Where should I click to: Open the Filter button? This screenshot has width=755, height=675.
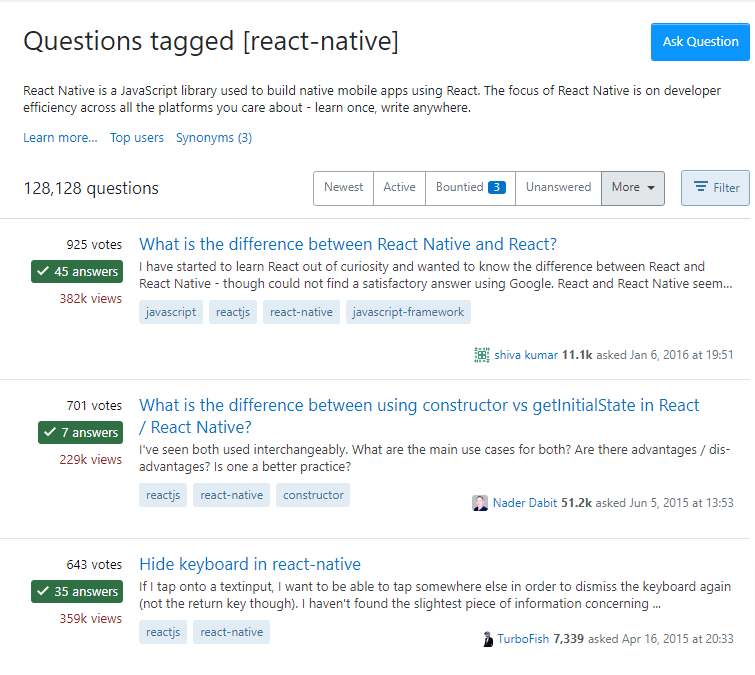pyautogui.click(x=715, y=188)
